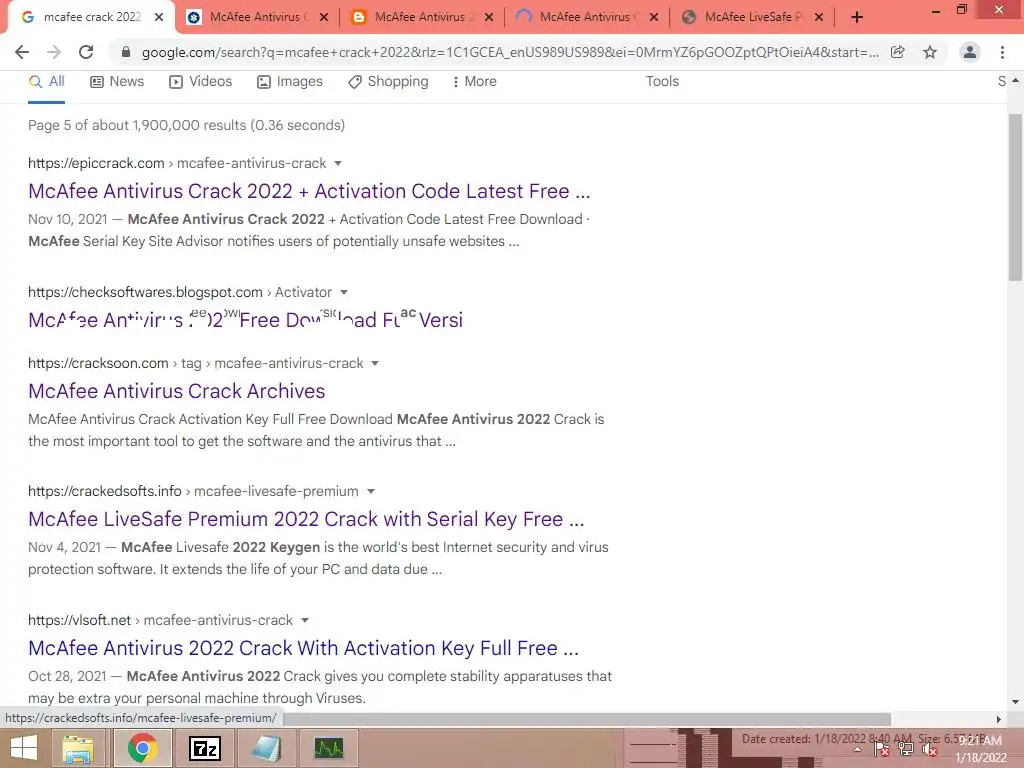Screen dimensions: 1024x768
Task: Open 'McAfee Antivirus Crack Archives' result
Action: (176, 391)
